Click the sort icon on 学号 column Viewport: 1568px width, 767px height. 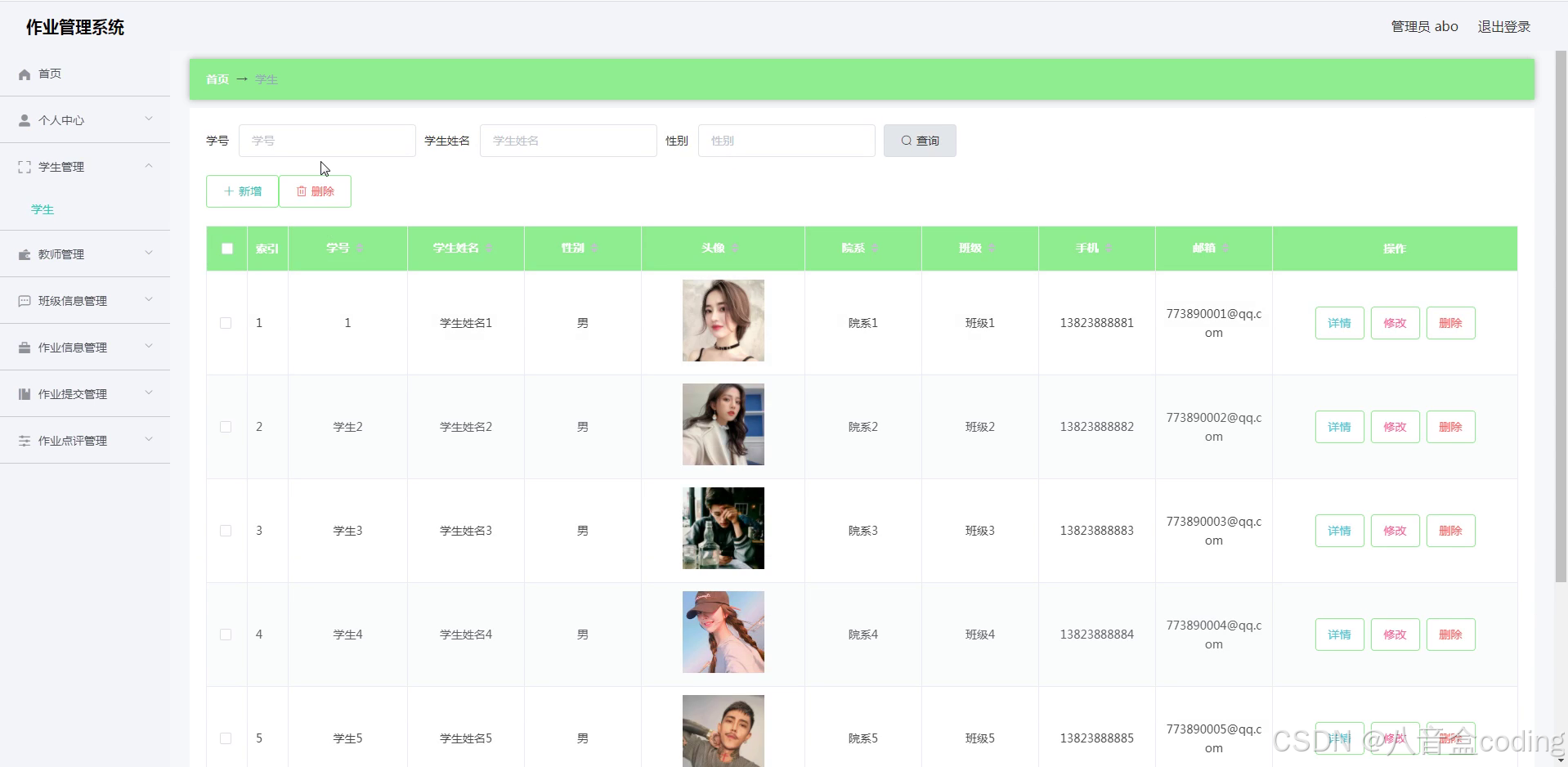pyautogui.click(x=360, y=248)
